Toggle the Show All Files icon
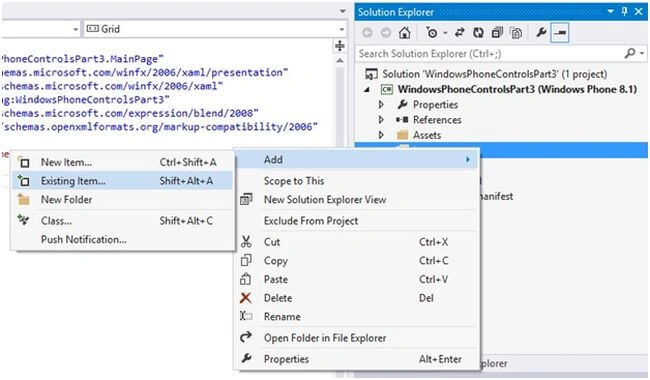 click(x=516, y=32)
